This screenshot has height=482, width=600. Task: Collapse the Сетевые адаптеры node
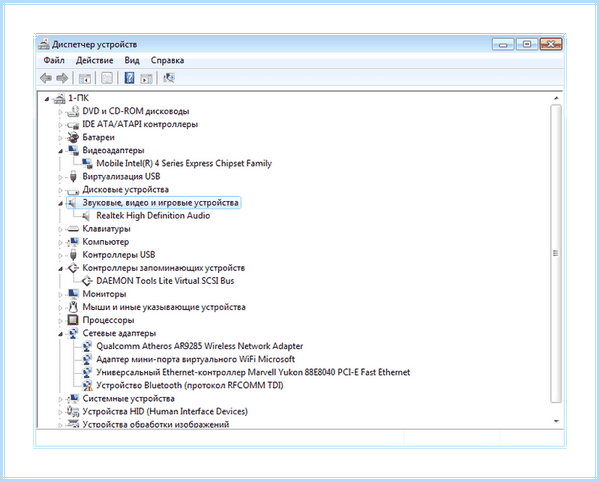coord(60,334)
